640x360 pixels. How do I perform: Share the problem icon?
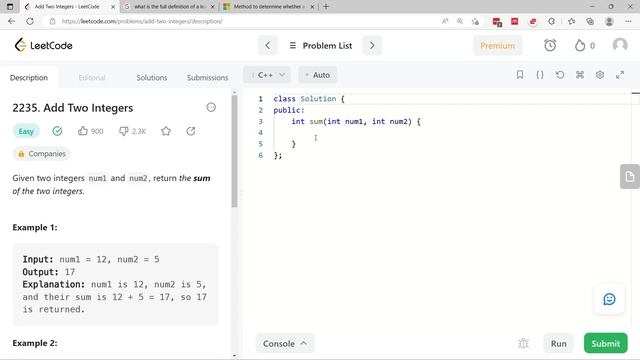click(191, 131)
